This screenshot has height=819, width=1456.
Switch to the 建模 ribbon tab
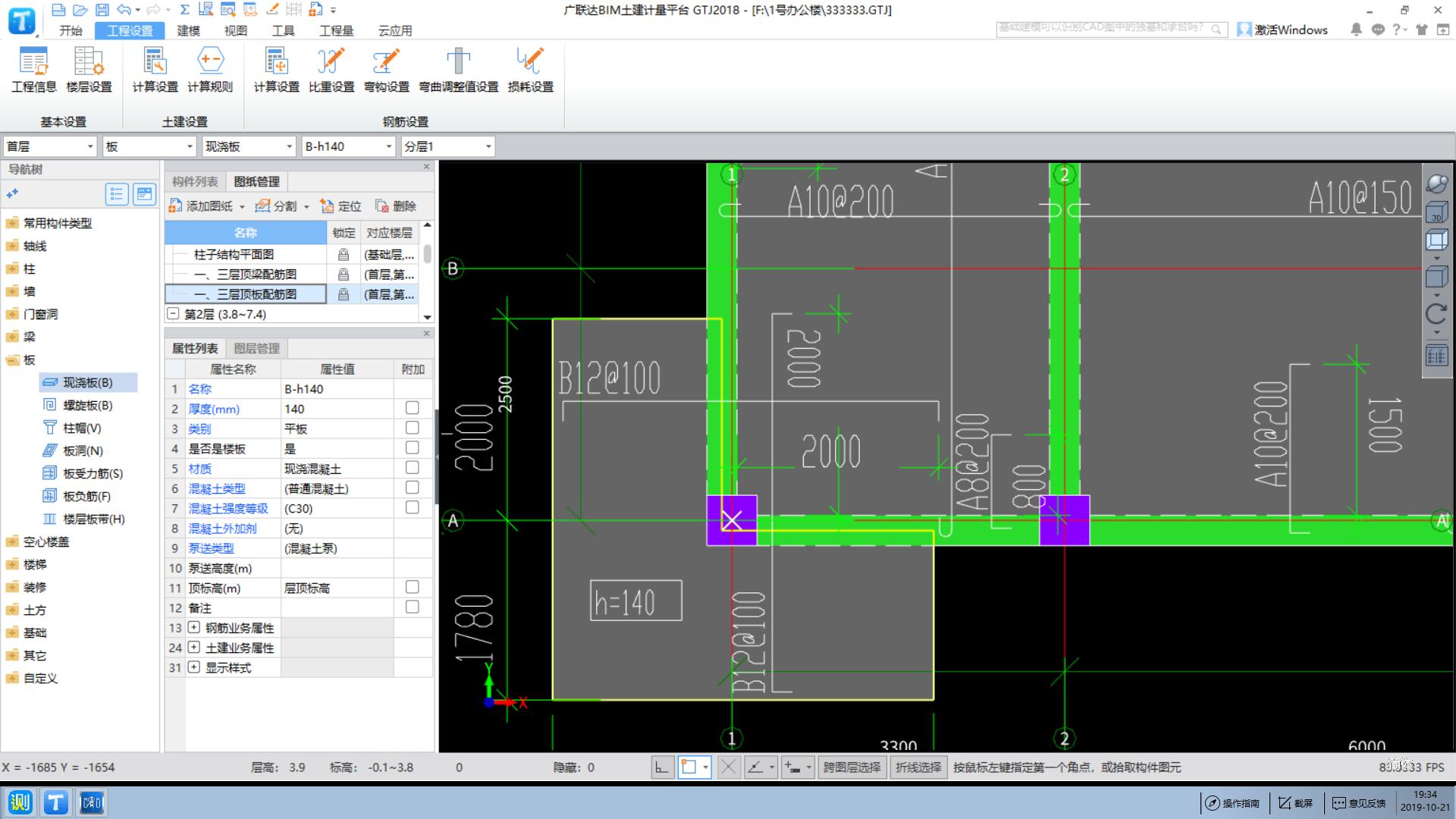tap(188, 30)
